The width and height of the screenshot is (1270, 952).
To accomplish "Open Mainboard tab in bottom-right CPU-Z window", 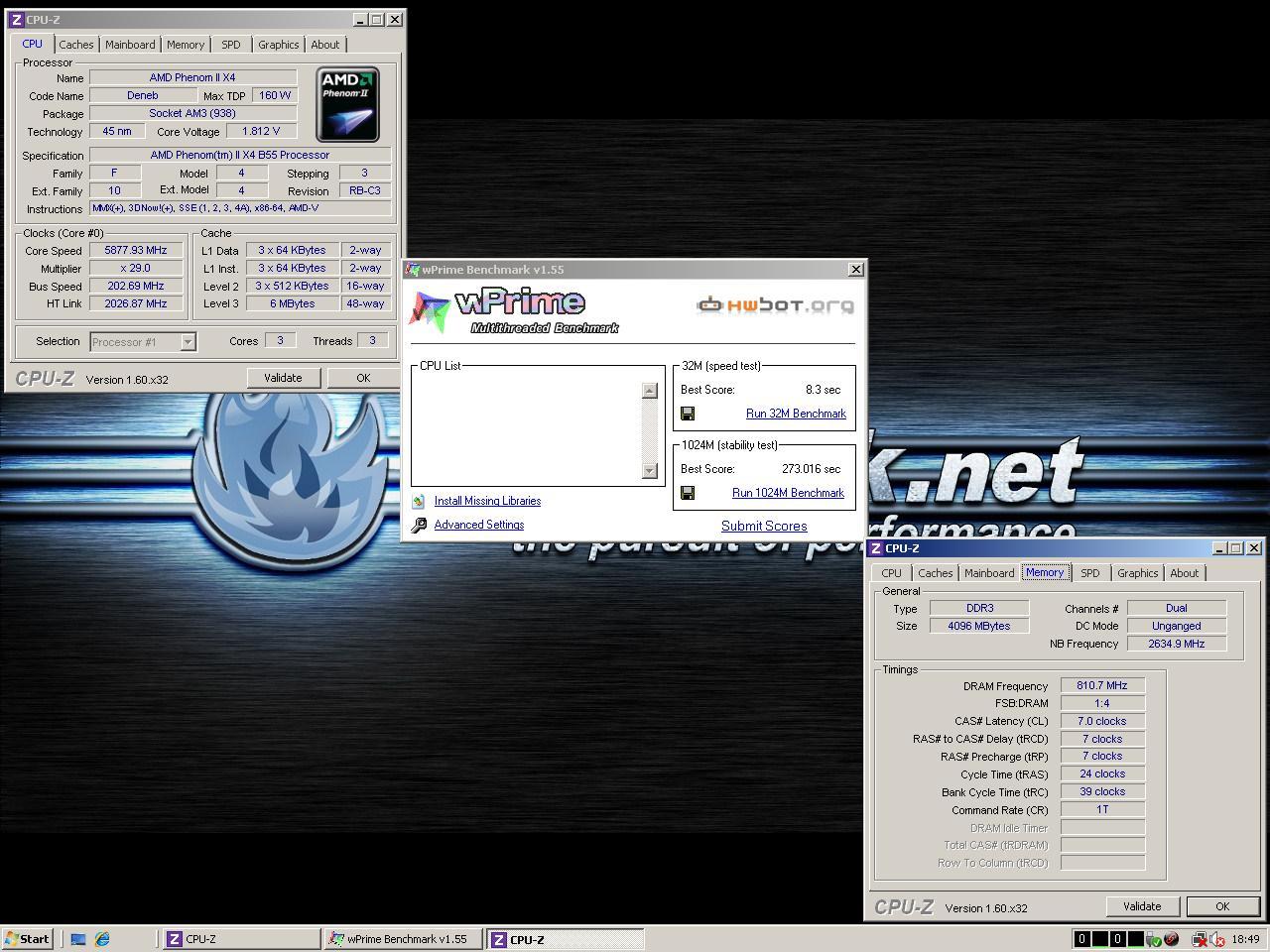I will click(x=989, y=573).
